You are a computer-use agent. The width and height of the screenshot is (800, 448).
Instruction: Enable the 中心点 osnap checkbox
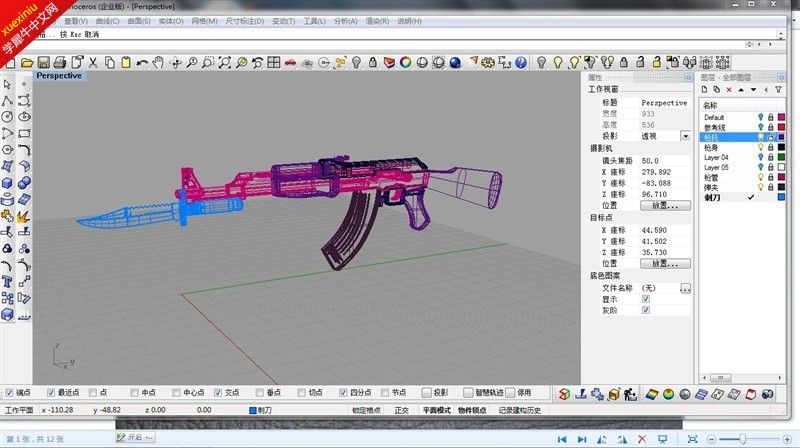pyautogui.click(x=176, y=392)
